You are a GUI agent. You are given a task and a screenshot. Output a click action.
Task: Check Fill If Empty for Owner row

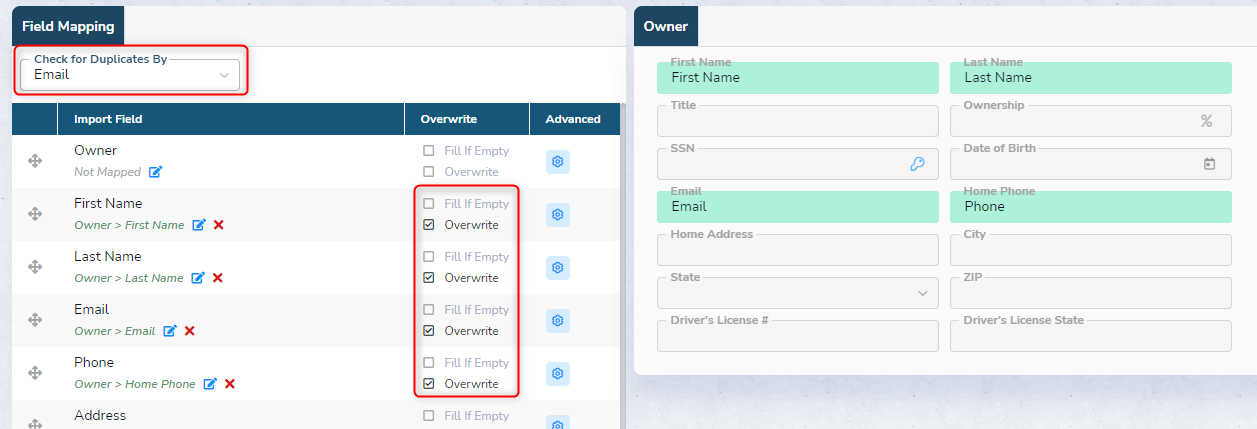429,151
